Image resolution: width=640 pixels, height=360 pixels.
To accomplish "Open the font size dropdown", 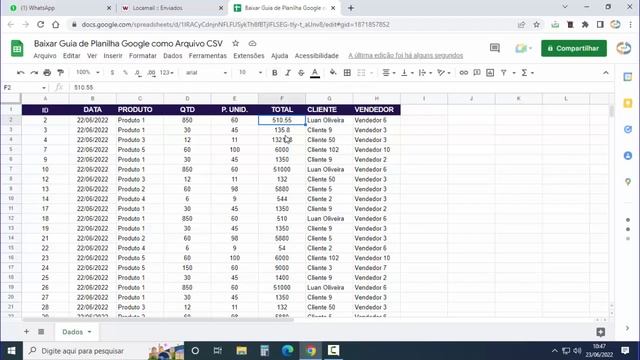I will (x=251, y=73).
